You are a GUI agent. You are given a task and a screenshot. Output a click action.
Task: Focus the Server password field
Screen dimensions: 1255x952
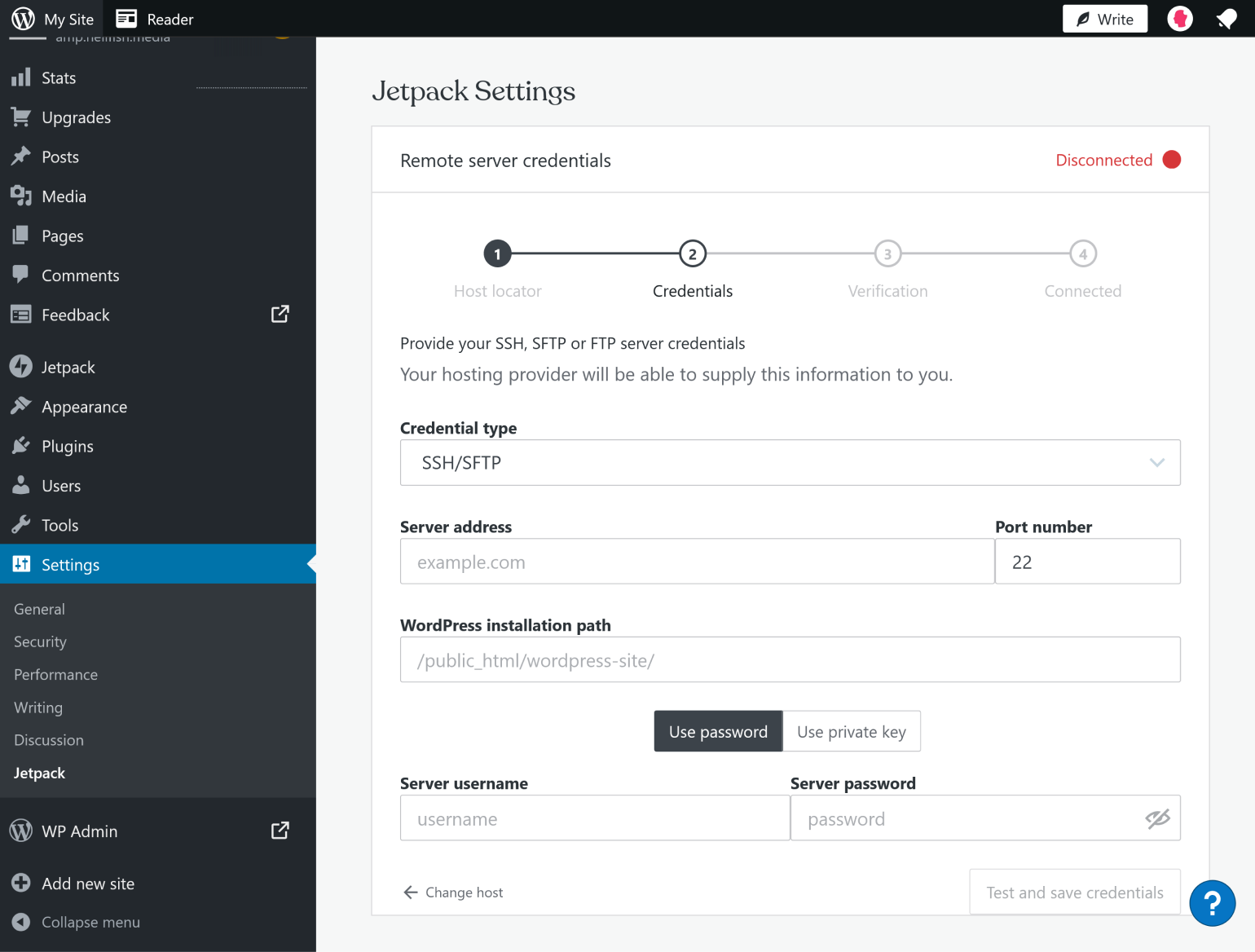[x=985, y=818]
